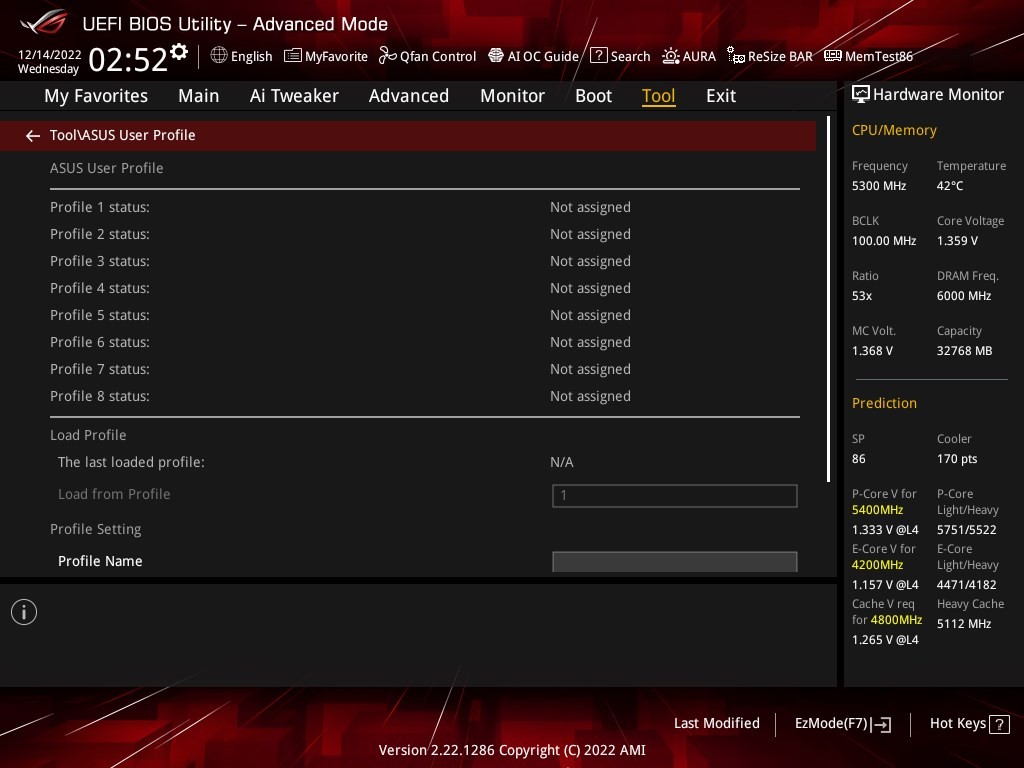The image size is (1024, 768).
Task: Open AURA lighting icon
Action: [x=671, y=56]
